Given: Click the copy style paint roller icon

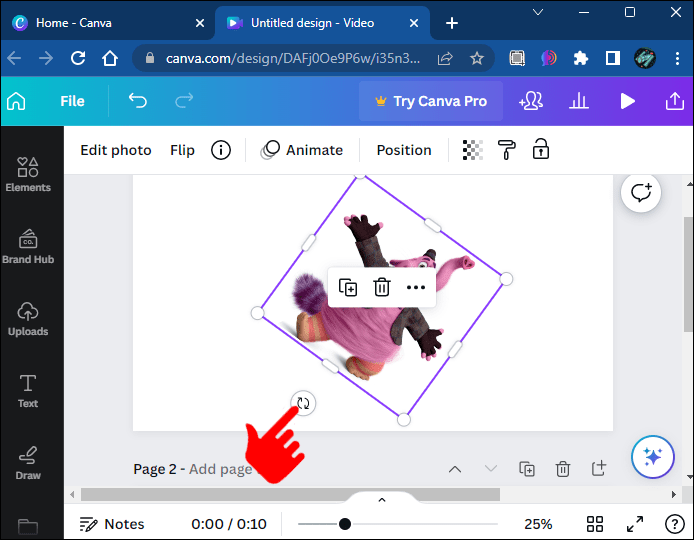Looking at the screenshot, I should (x=506, y=150).
